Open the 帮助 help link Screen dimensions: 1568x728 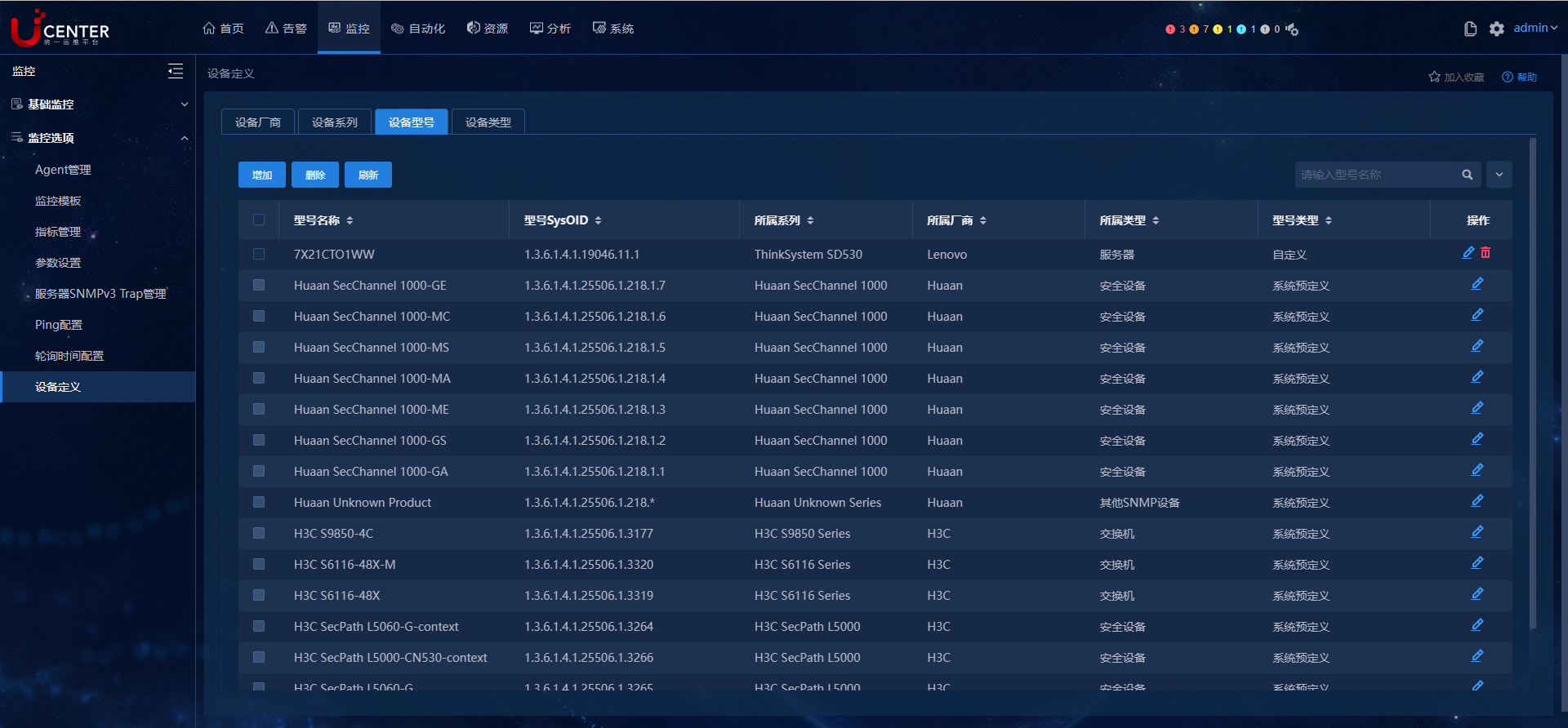[1519, 77]
